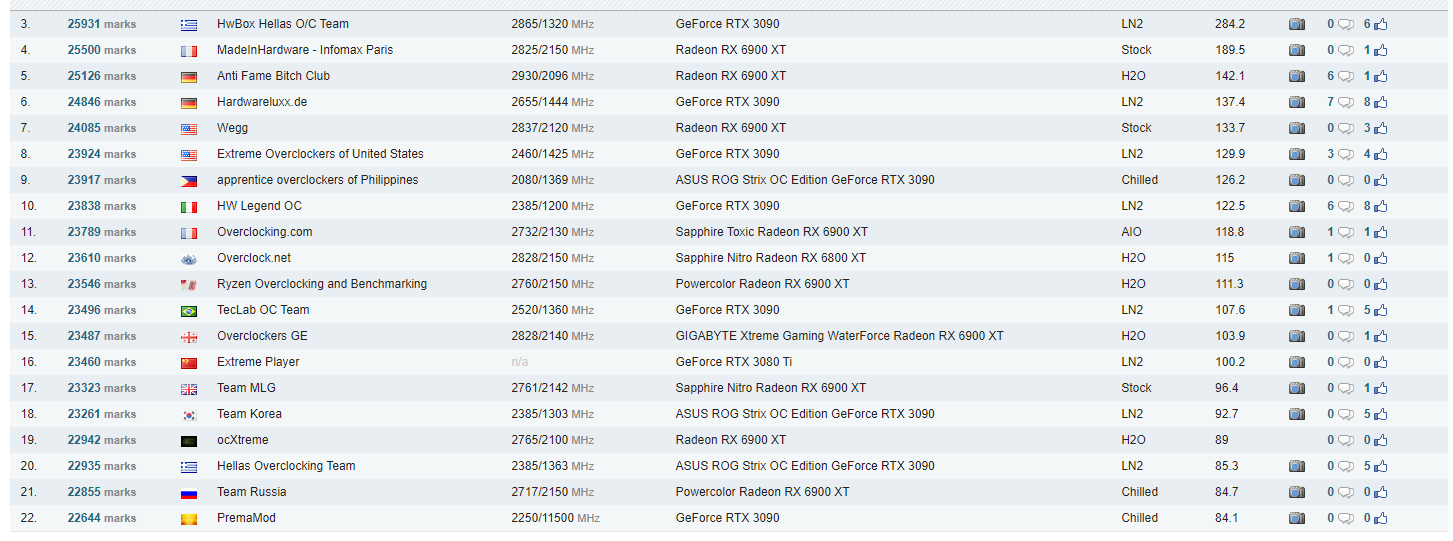Click Brazil flag beside TecLab OC Team
Screen dimensions: 1453x541
coord(189,311)
